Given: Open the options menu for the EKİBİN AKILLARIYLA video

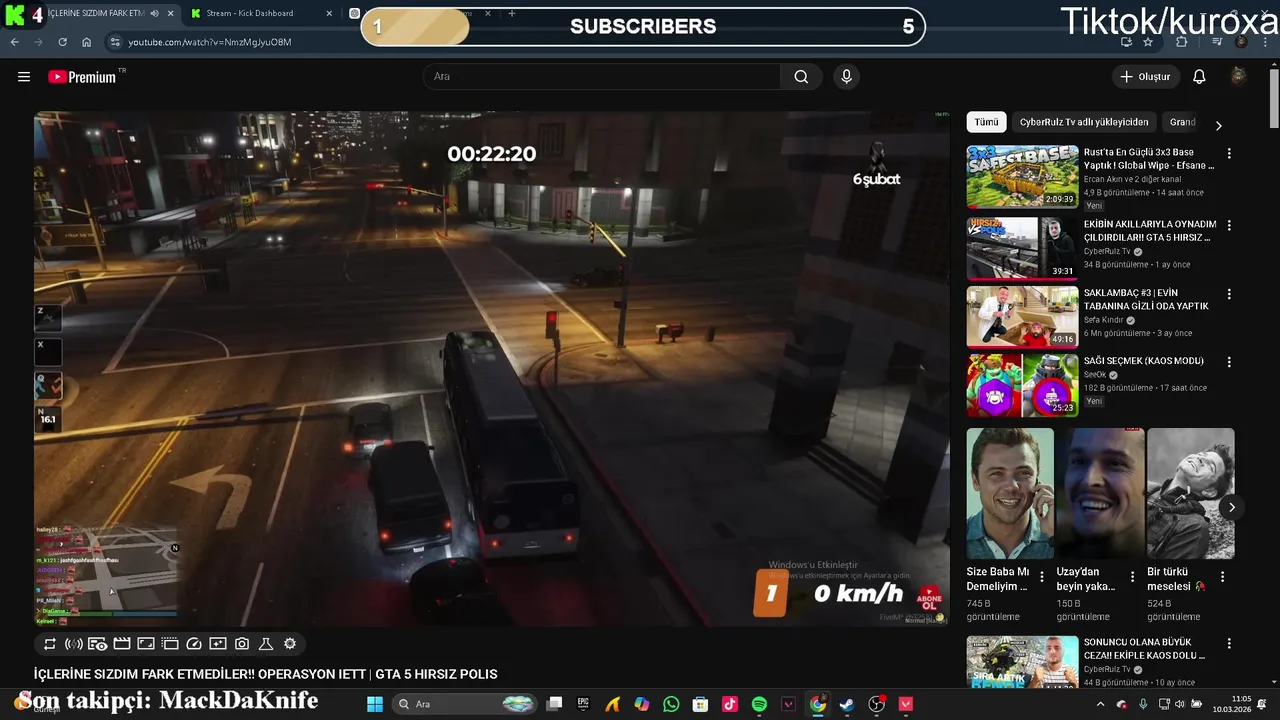Looking at the screenshot, I should [x=1229, y=226].
